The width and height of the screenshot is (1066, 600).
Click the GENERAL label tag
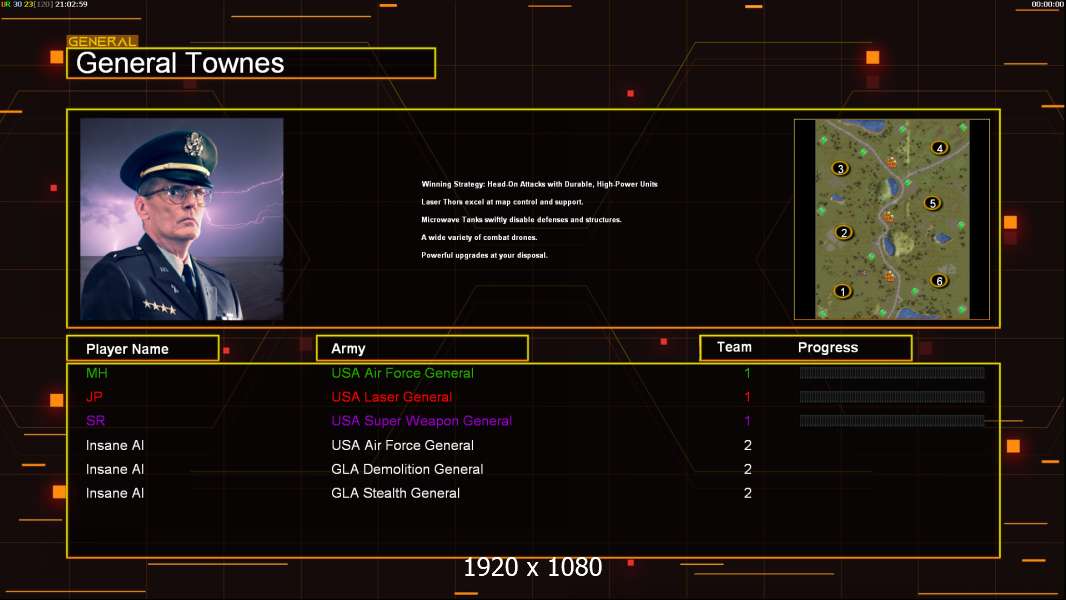(x=102, y=41)
